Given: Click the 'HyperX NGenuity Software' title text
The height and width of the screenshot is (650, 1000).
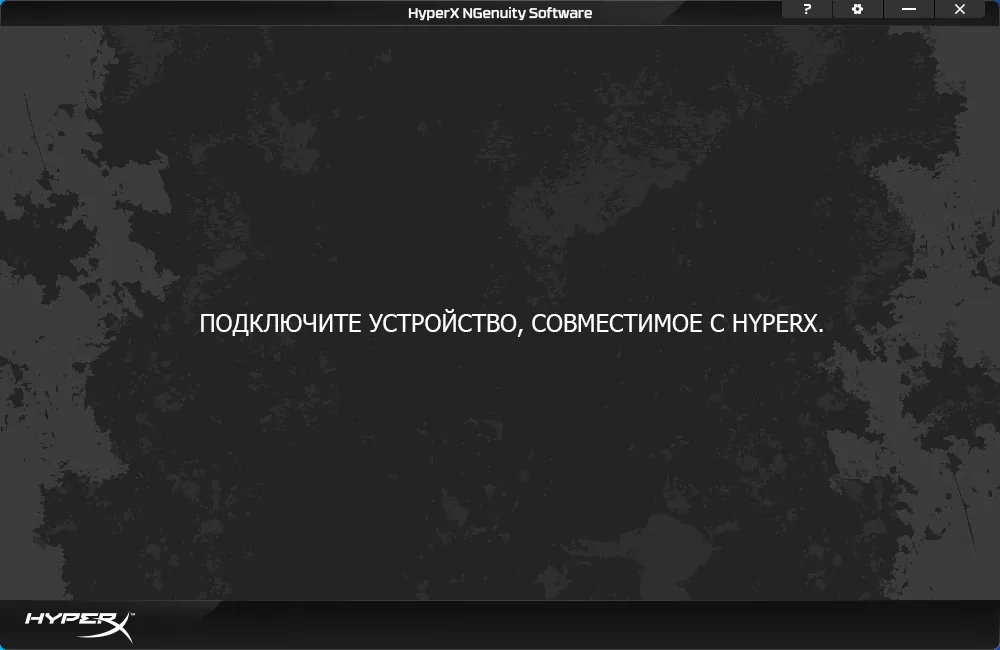Looking at the screenshot, I should (500, 13).
